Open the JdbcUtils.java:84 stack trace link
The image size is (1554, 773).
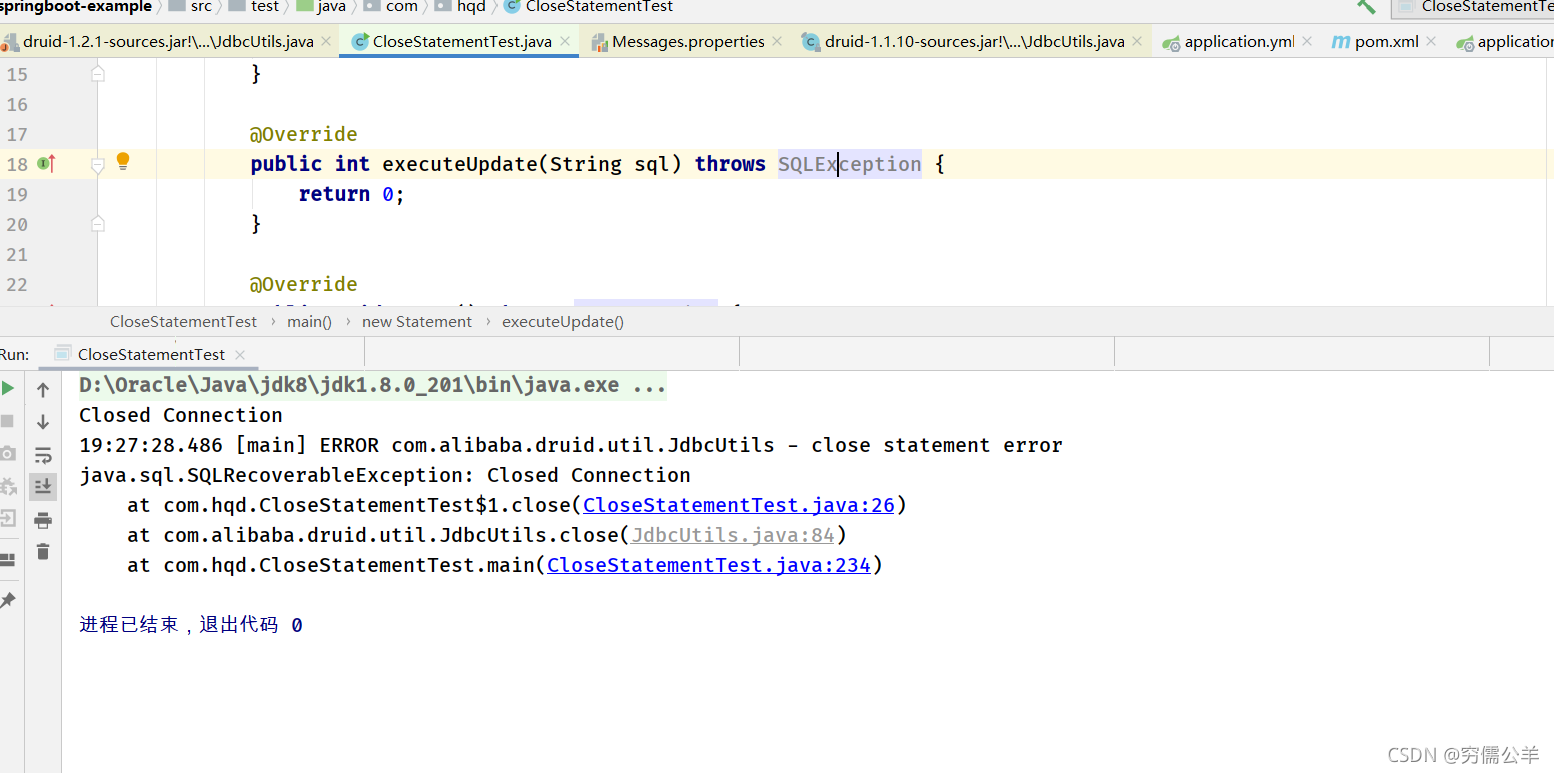coord(733,535)
